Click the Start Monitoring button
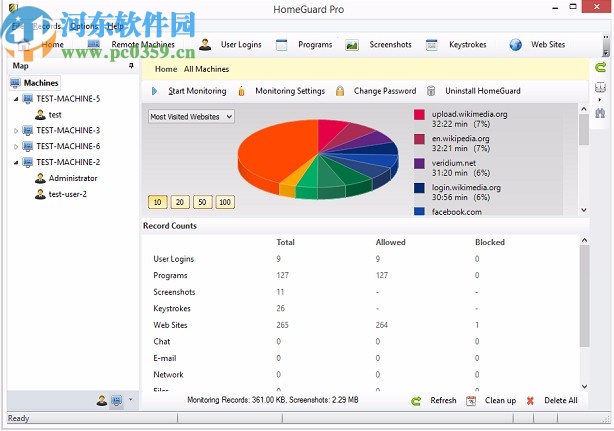 point(197,91)
